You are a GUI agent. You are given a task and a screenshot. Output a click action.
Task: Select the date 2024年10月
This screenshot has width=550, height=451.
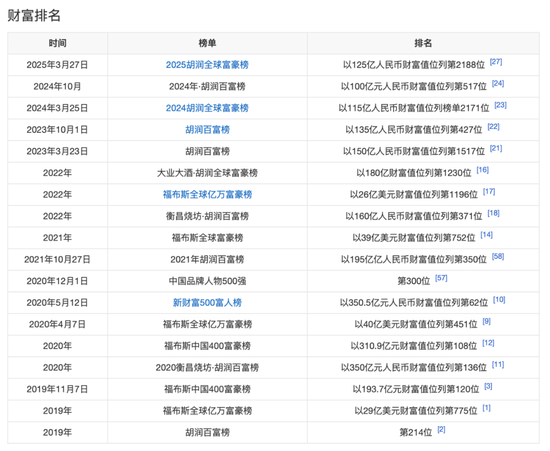point(57,87)
